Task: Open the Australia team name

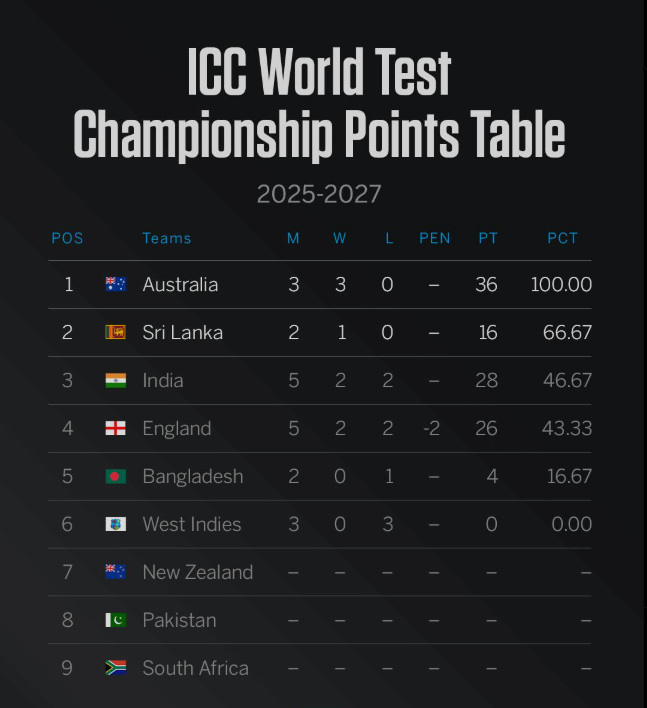Action: [x=180, y=284]
